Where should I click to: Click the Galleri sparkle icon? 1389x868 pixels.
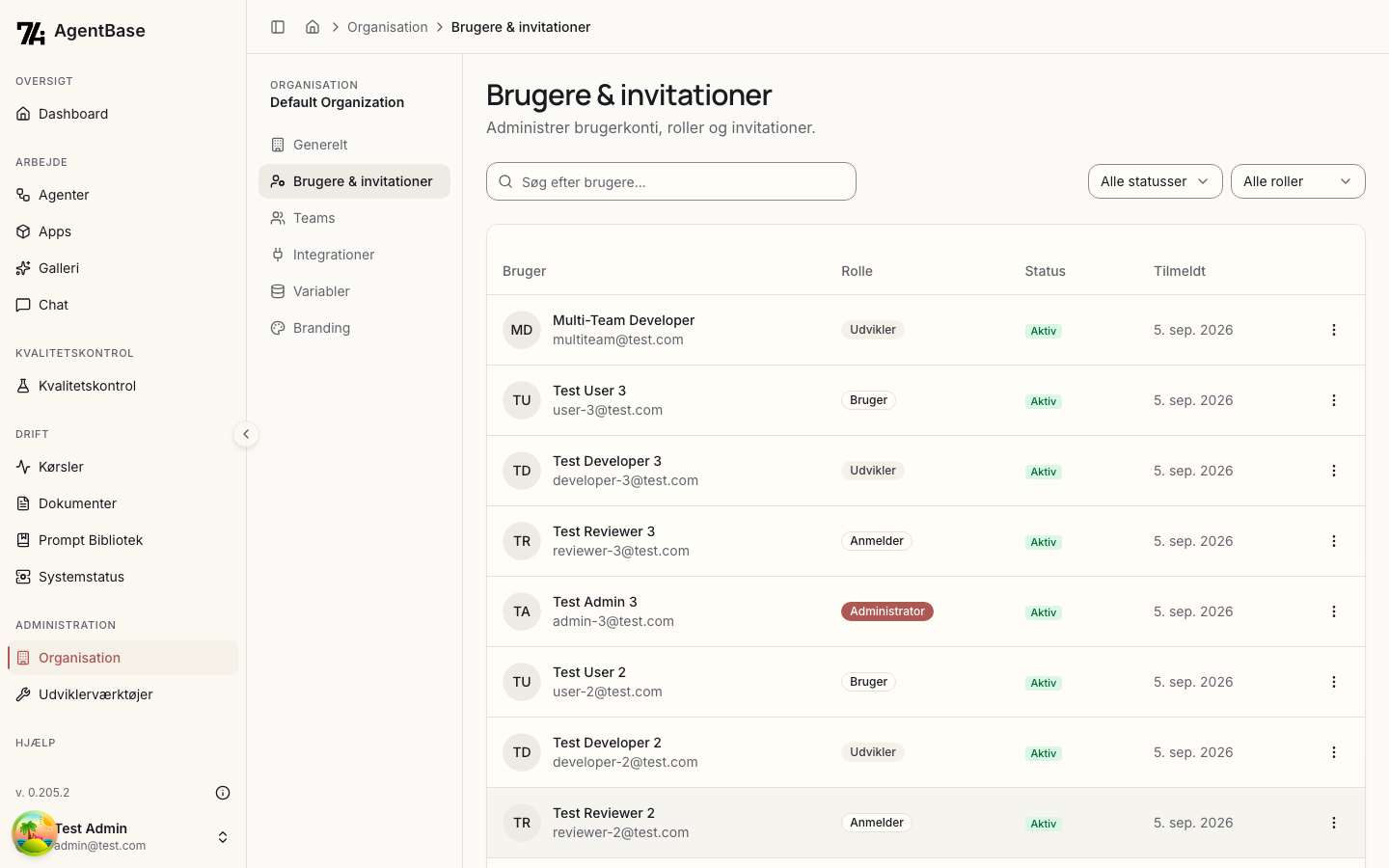[x=23, y=268]
